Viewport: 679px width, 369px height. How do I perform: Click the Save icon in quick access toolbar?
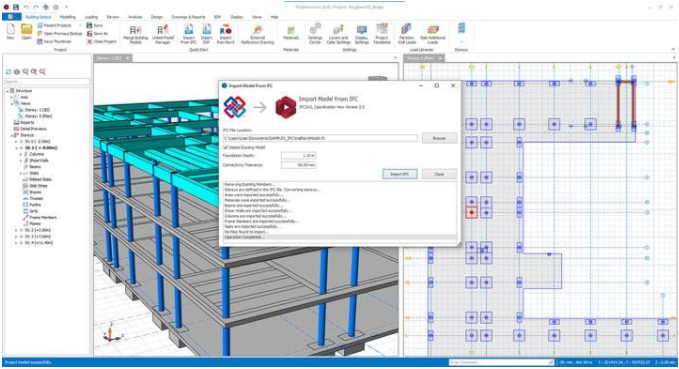pyautogui.click(x=16, y=7)
